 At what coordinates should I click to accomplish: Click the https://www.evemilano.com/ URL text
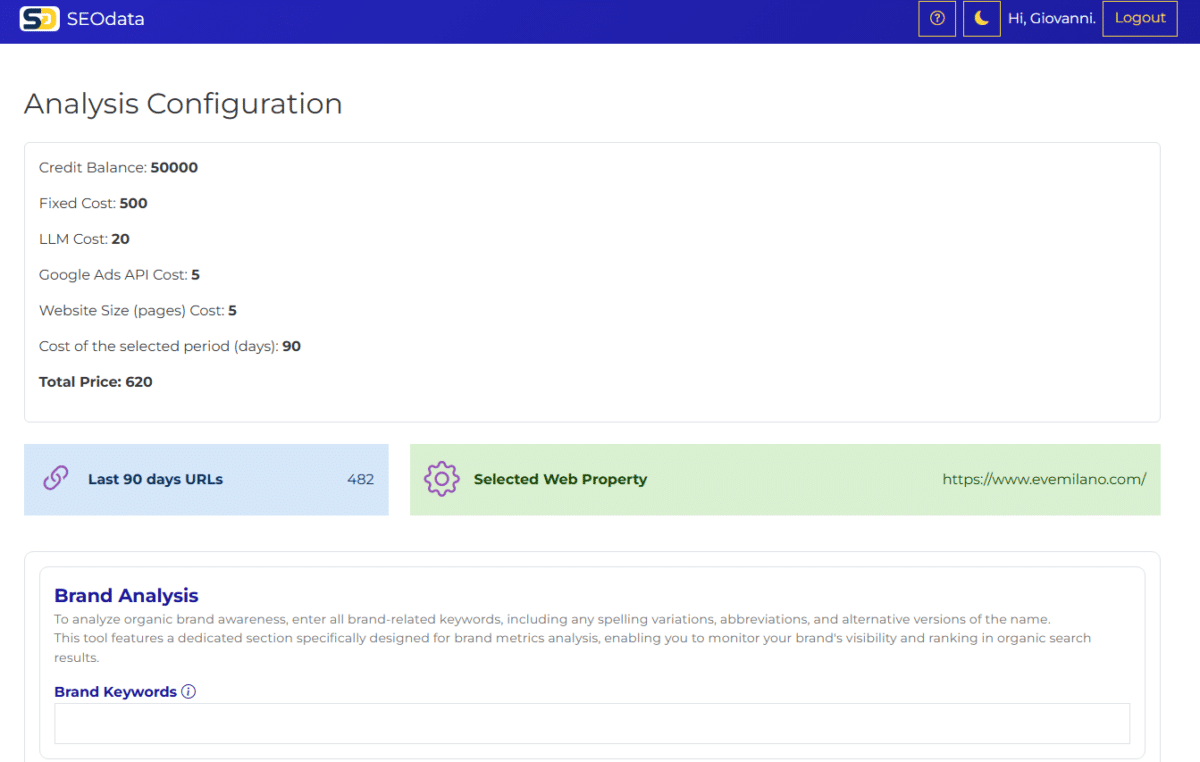pyautogui.click(x=1044, y=479)
